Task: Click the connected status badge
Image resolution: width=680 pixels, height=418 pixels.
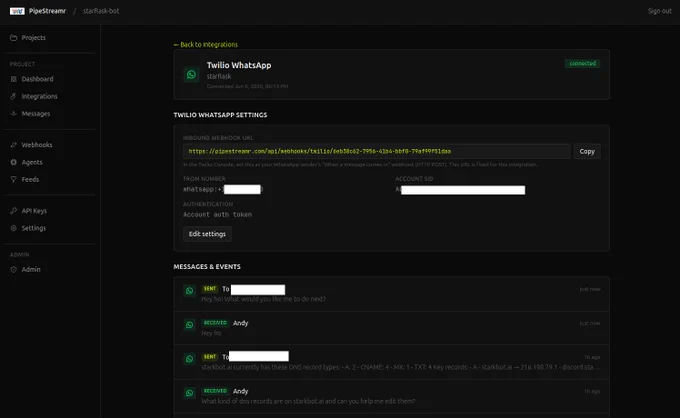Action: [582, 63]
